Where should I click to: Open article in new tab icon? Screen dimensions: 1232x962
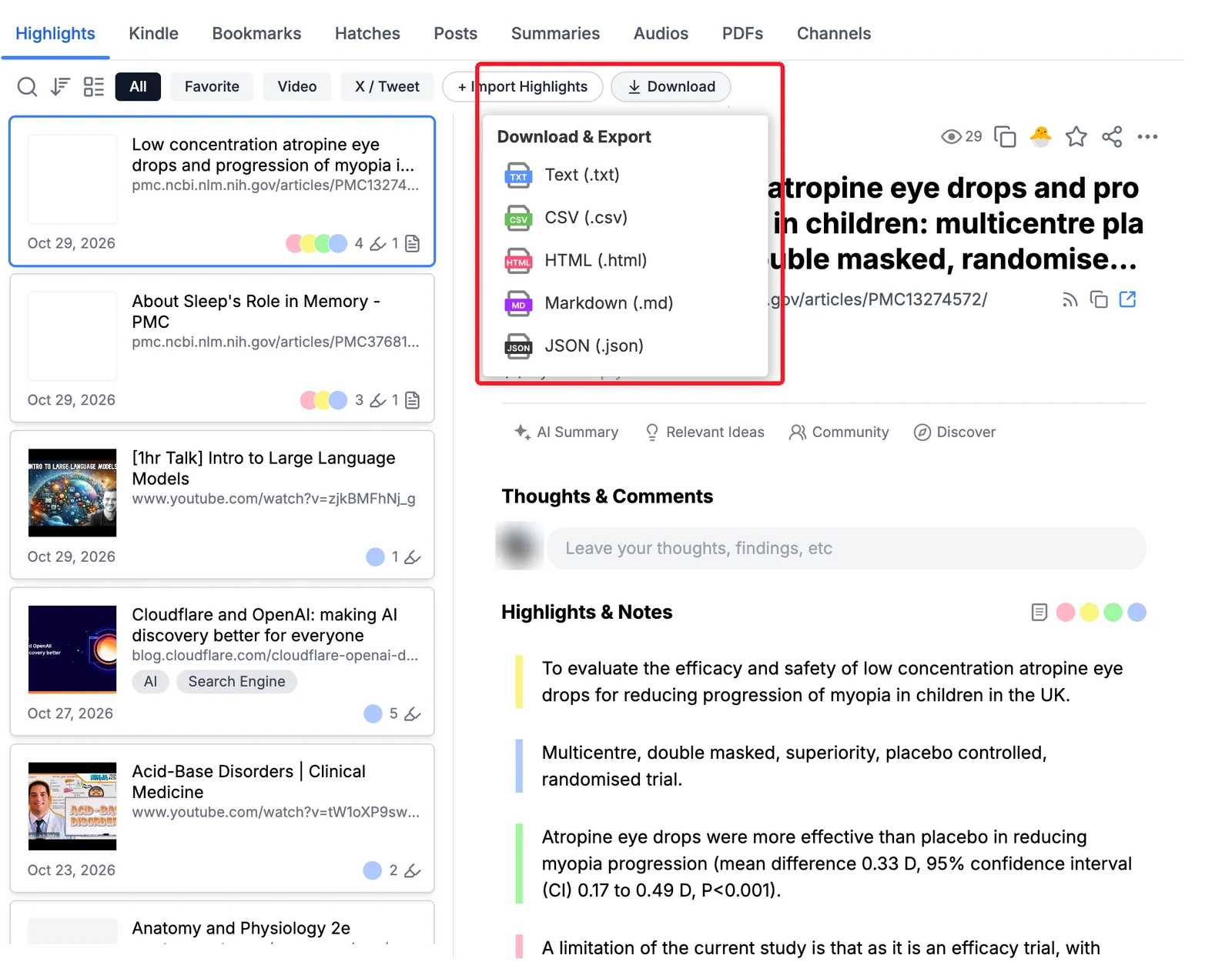coord(1127,299)
